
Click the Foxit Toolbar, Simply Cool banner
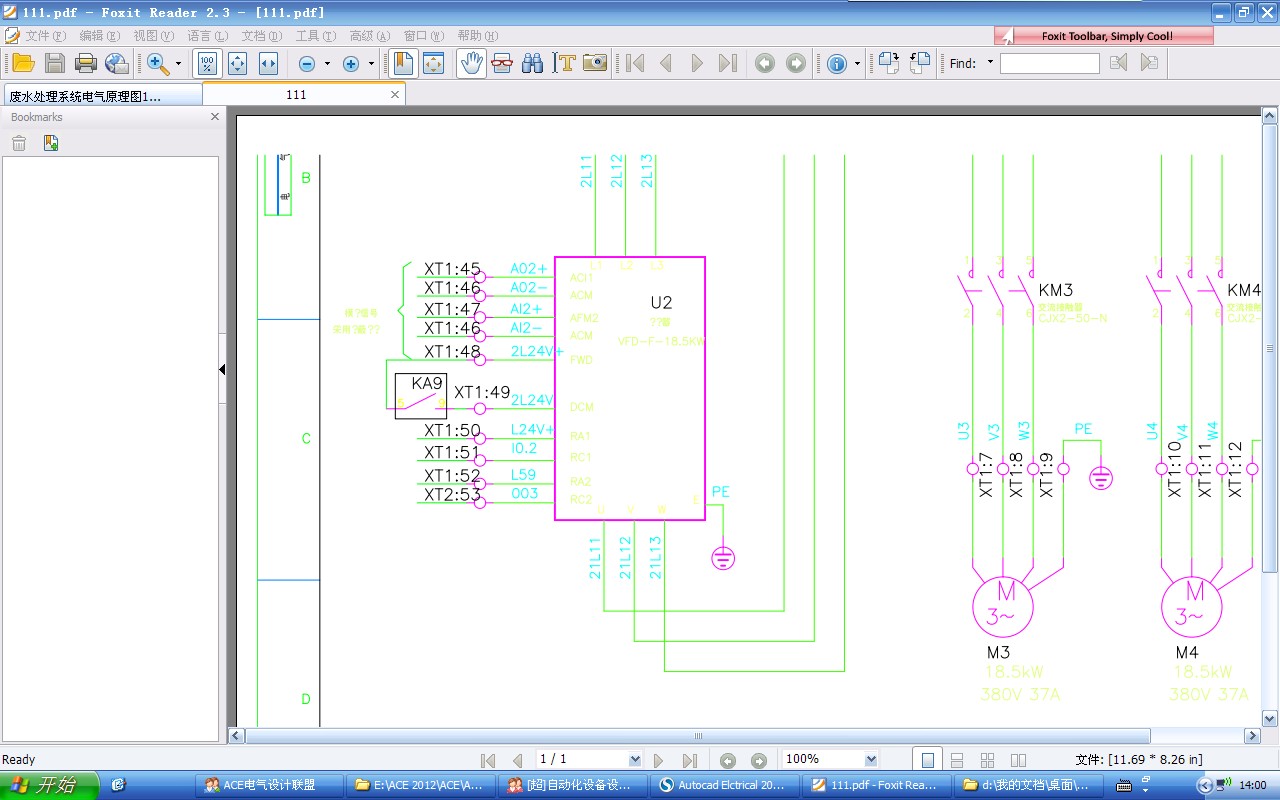click(x=1104, y=36)
